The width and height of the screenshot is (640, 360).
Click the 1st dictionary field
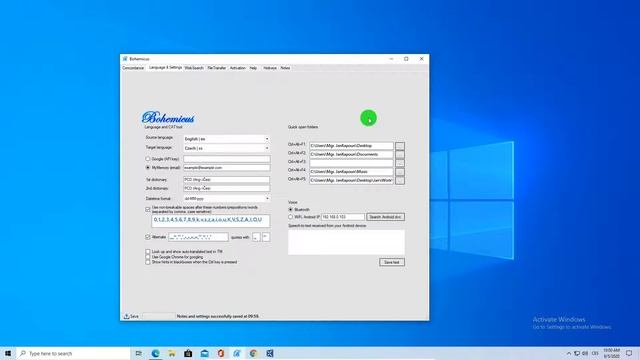[227, 180]
